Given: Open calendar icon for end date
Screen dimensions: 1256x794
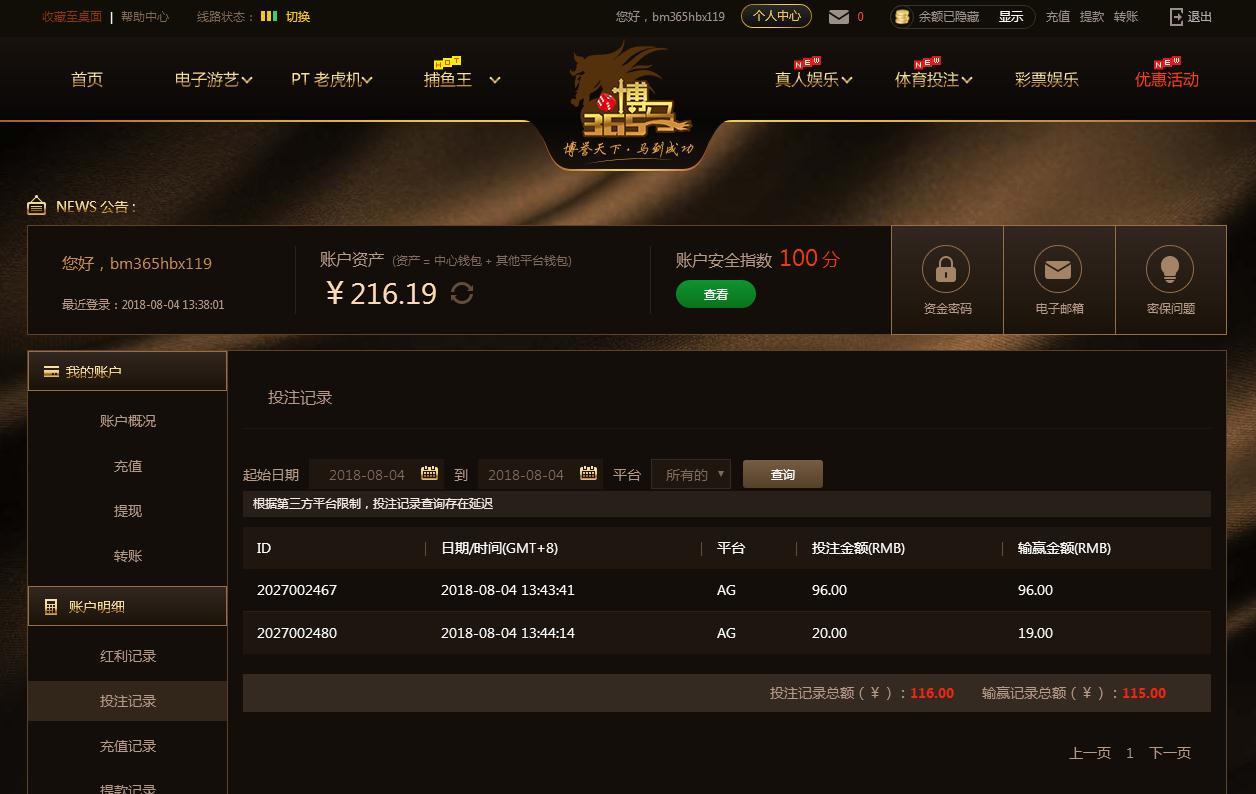Looking at the screenshot, I should [588, 473].
